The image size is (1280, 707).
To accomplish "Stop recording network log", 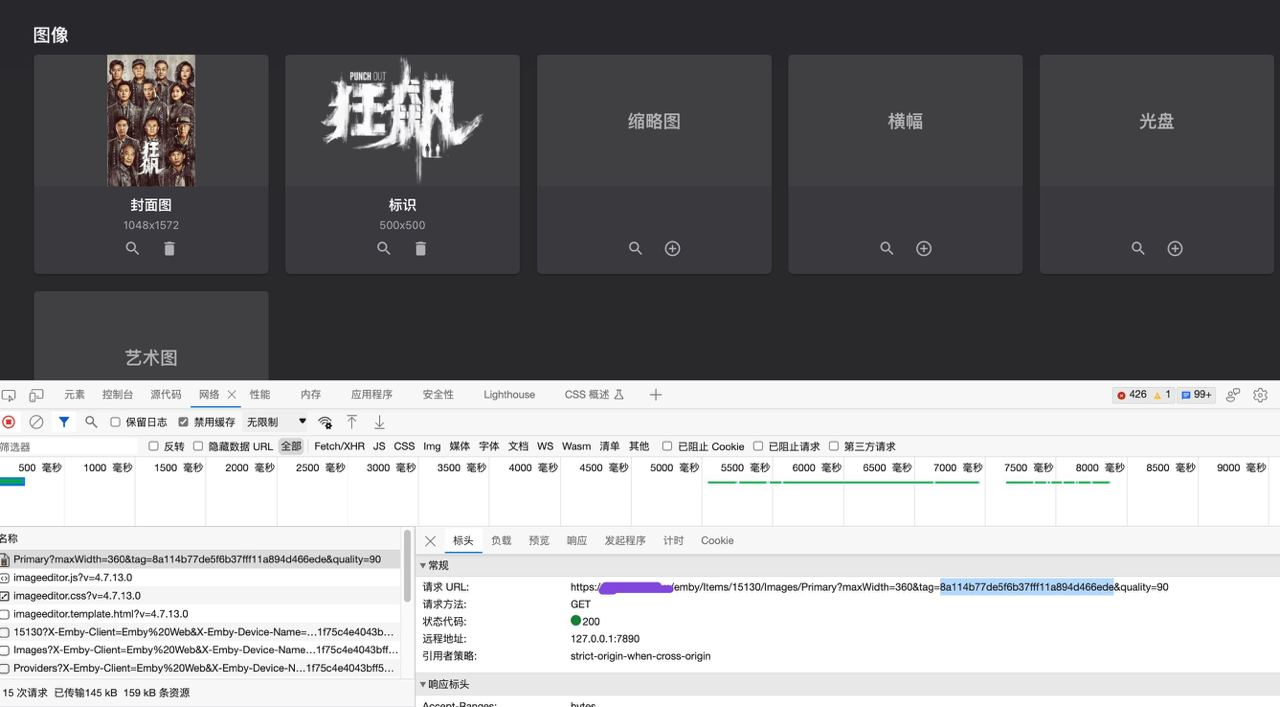I will pos(9,422).
